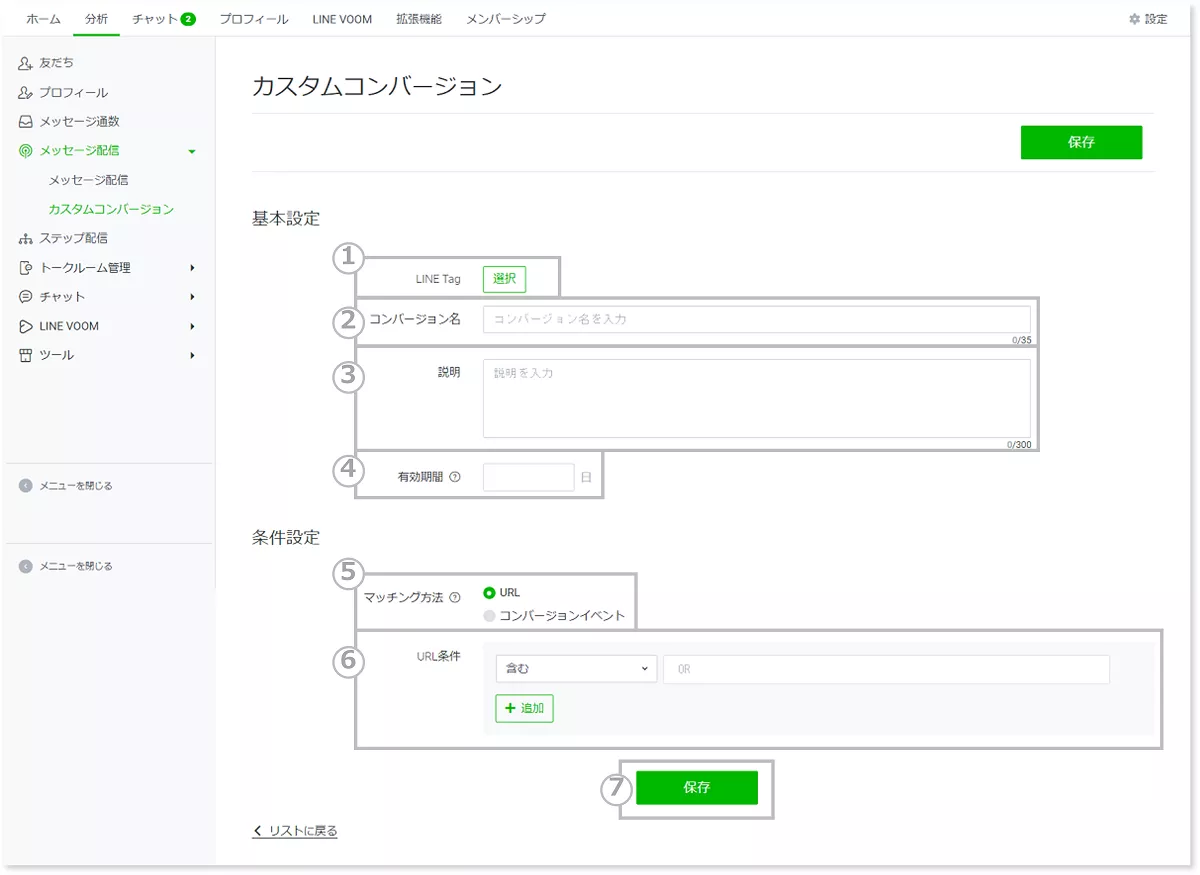1200x875 pixels.
Task: Select the コンバージョンイベント radio option
Action: point(489,616)
